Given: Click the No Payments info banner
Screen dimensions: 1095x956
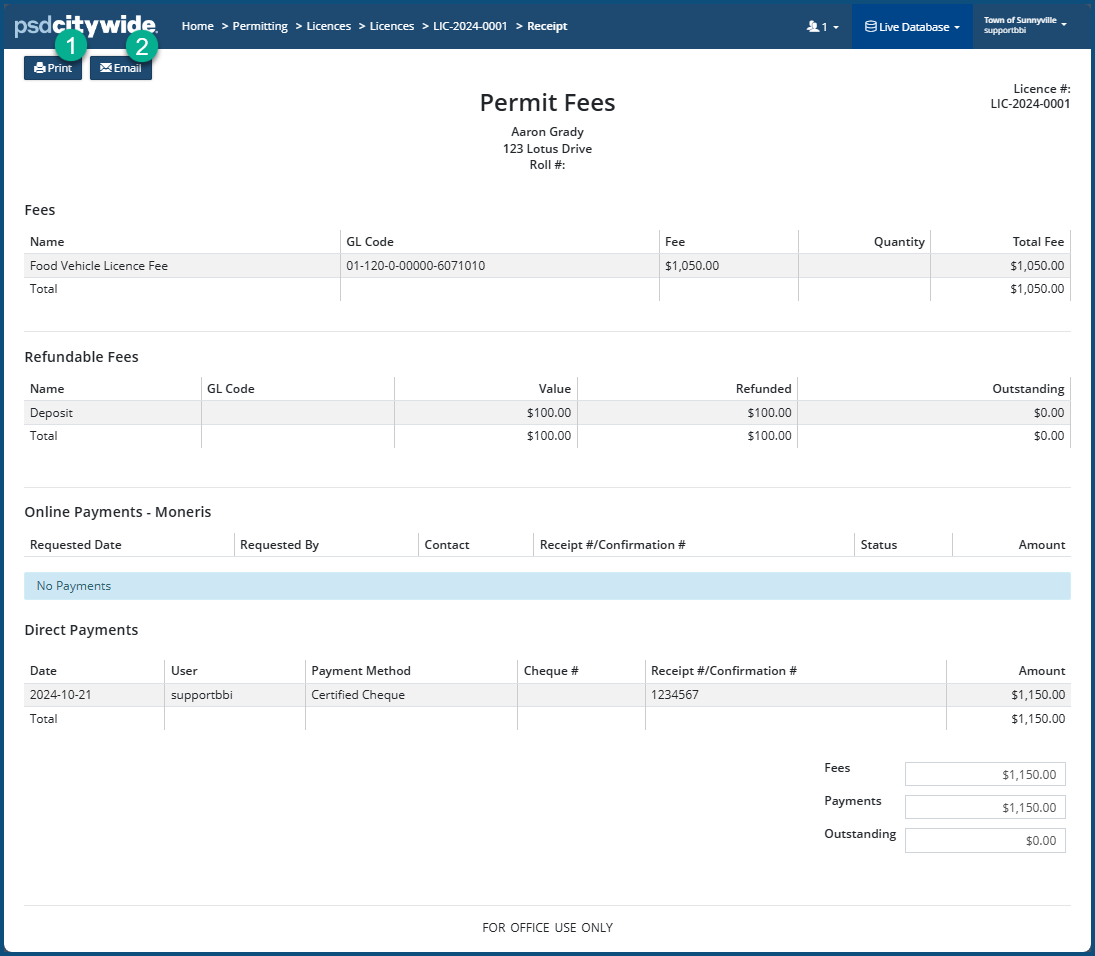Looking at the screenshot, I should pos(546,586).
